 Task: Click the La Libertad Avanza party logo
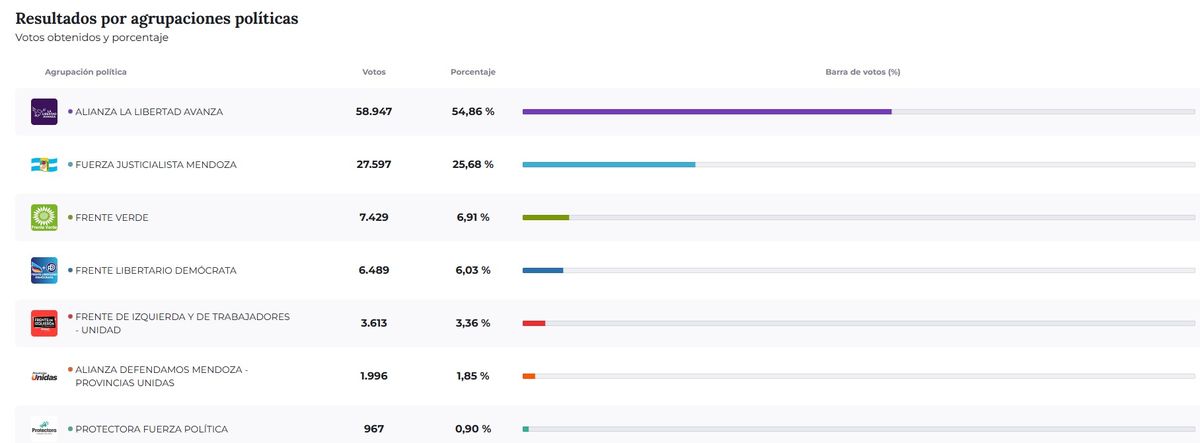click(x=44, y=111)
